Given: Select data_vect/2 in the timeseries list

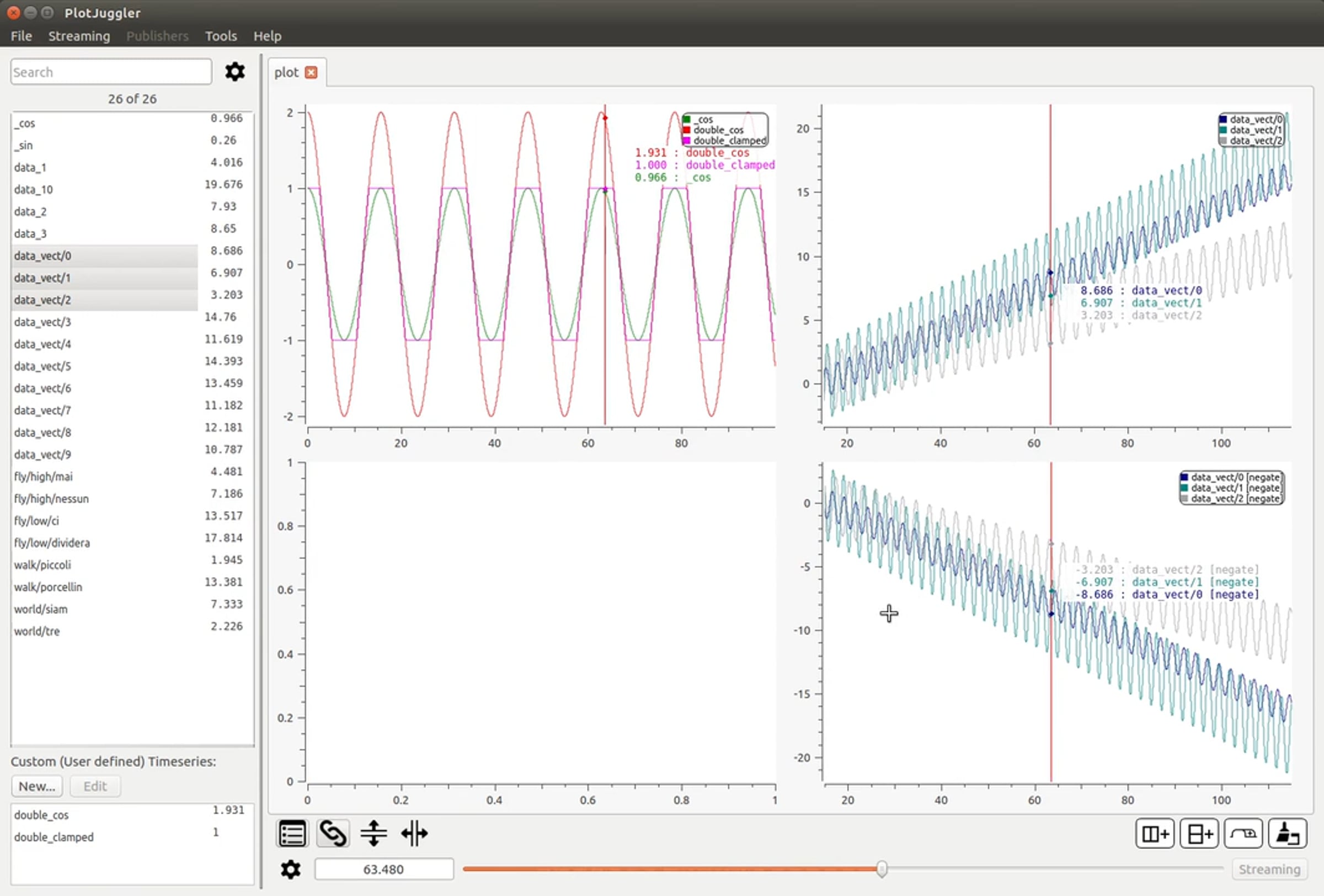Looking at the screenshot, I should click(x=104, y=300).
